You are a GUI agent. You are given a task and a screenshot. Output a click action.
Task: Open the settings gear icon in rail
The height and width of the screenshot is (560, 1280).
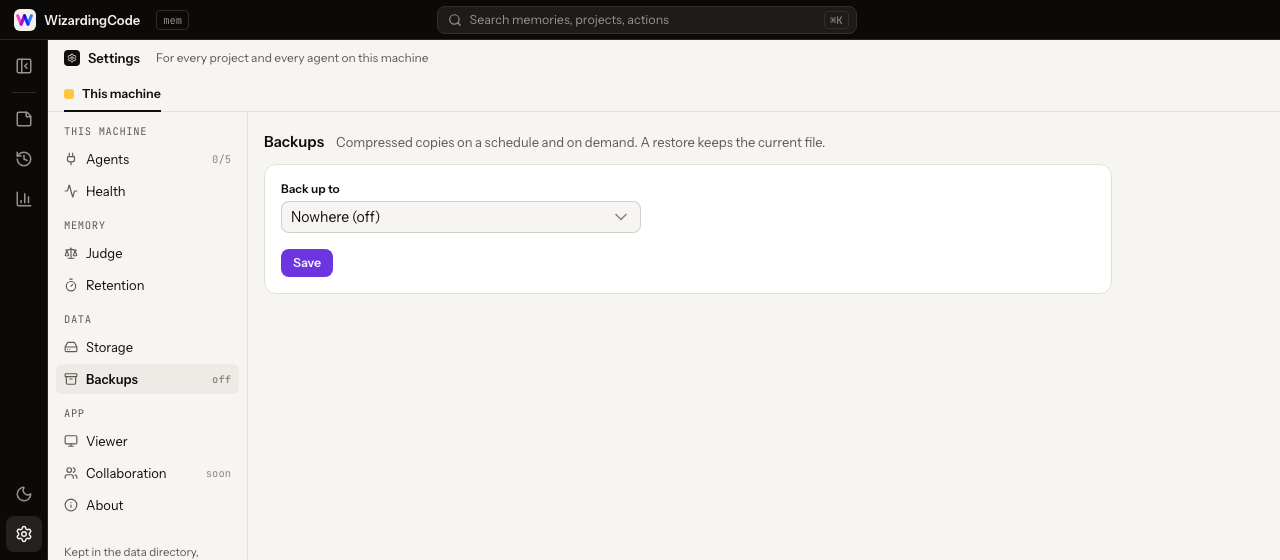[24, 534]
